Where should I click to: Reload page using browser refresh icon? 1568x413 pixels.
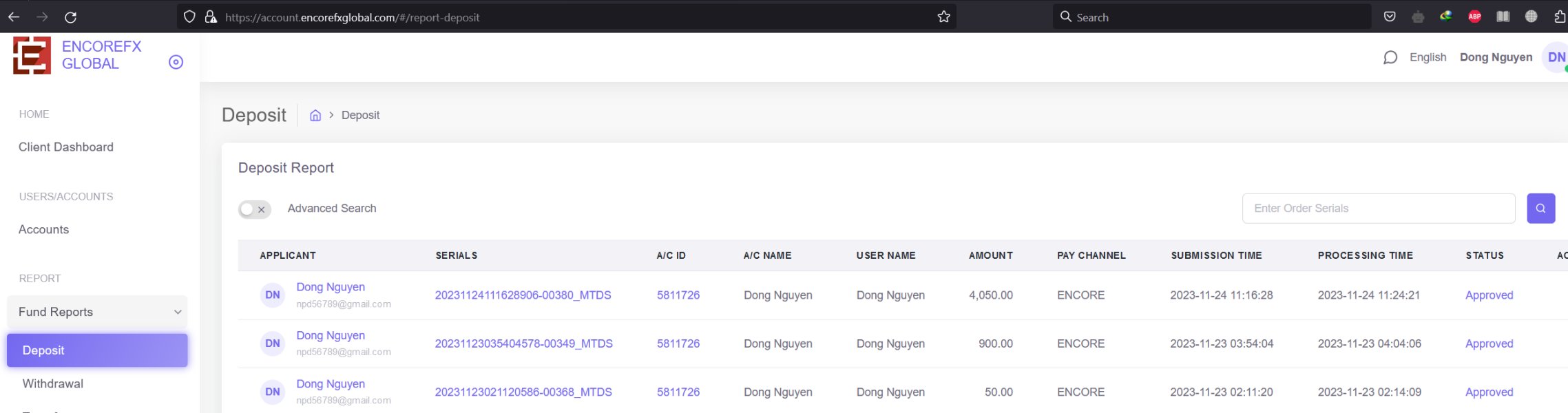pyautogui.click(x=70, y=17)
